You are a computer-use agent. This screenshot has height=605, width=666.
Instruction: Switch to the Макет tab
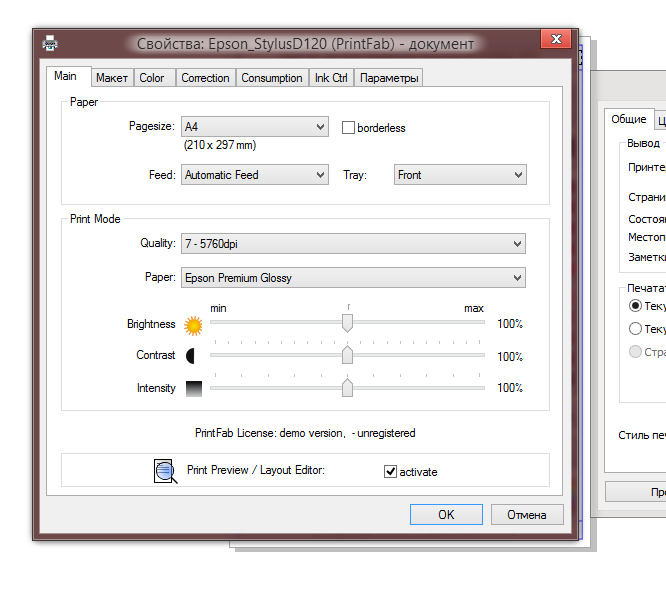[112, 78]
